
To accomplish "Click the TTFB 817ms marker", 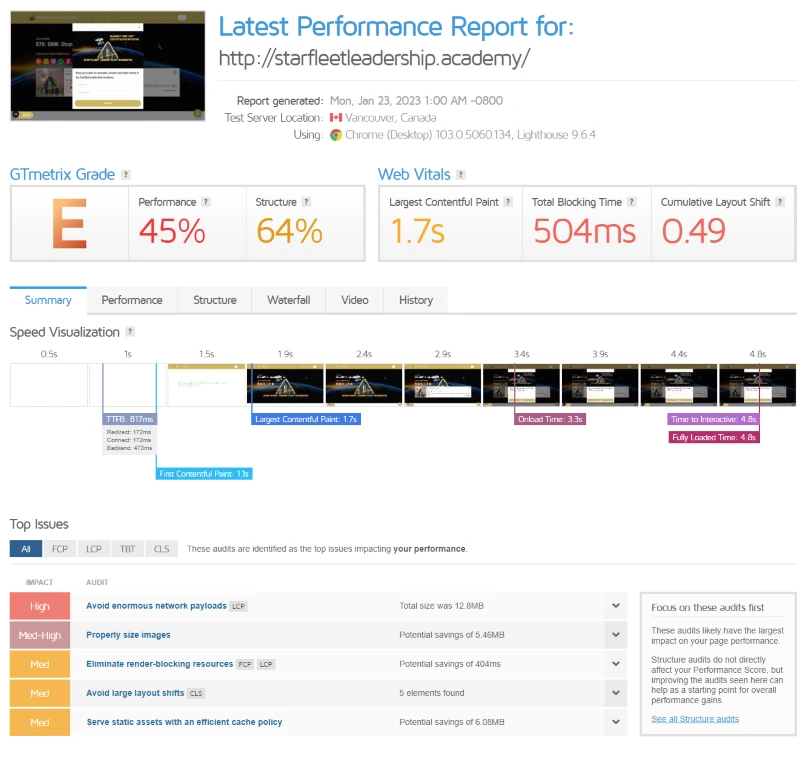I will pos(129,419).
